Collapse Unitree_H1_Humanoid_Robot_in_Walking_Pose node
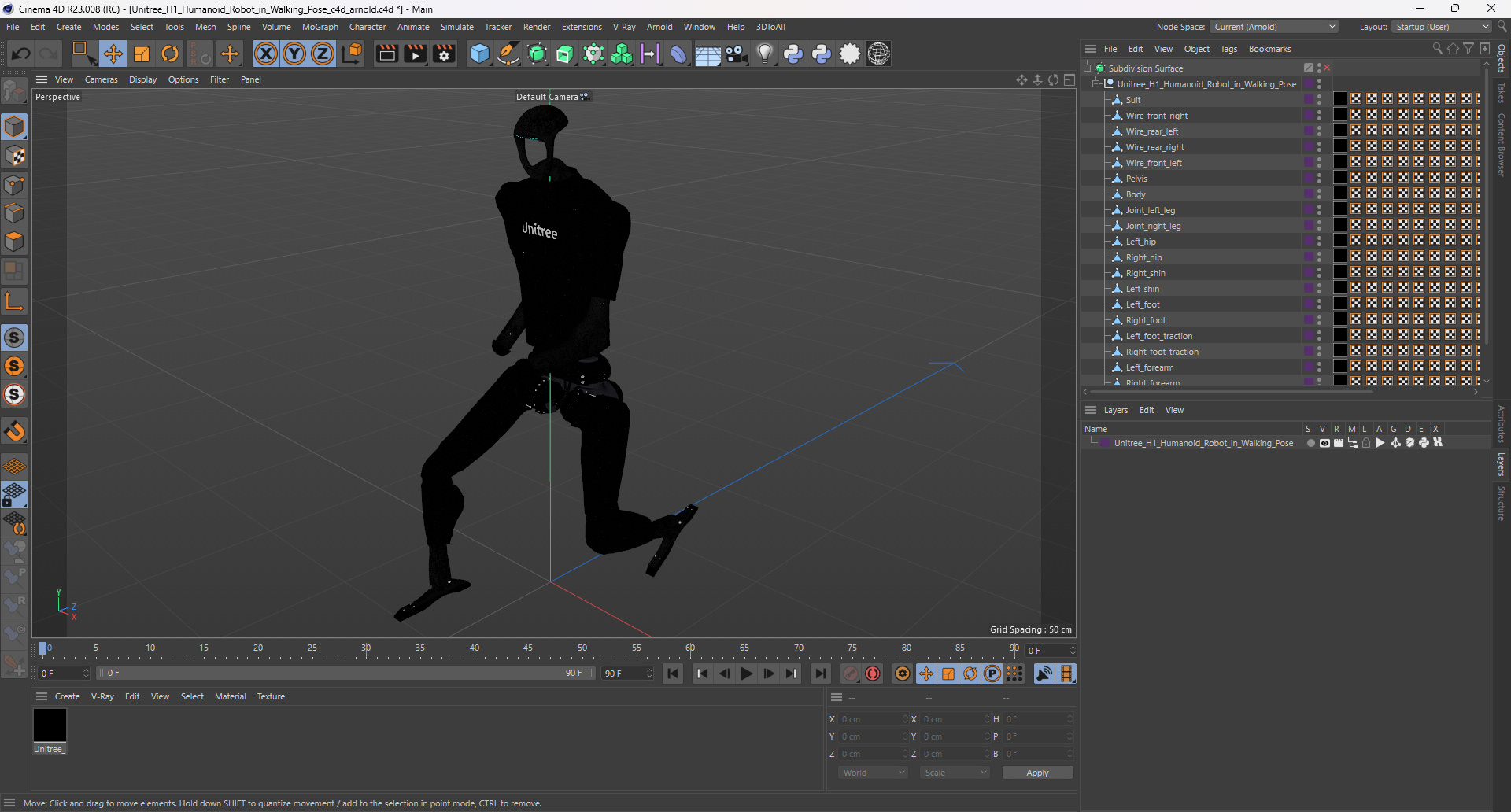The width and height of the screenshot is (1511, 812). click(1096, 83)
